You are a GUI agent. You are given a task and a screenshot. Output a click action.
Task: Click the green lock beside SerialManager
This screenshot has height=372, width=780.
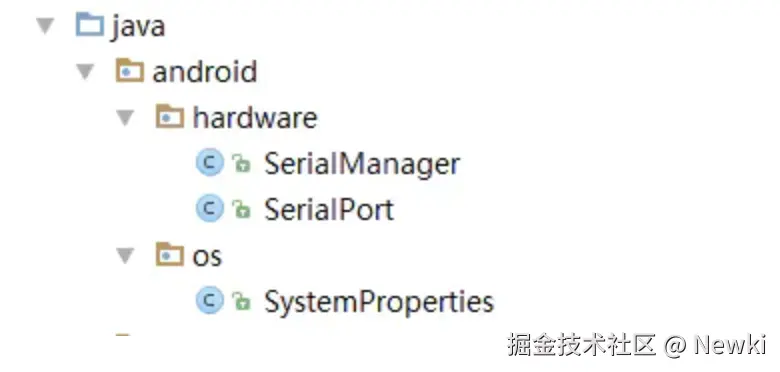pos(241,164)
